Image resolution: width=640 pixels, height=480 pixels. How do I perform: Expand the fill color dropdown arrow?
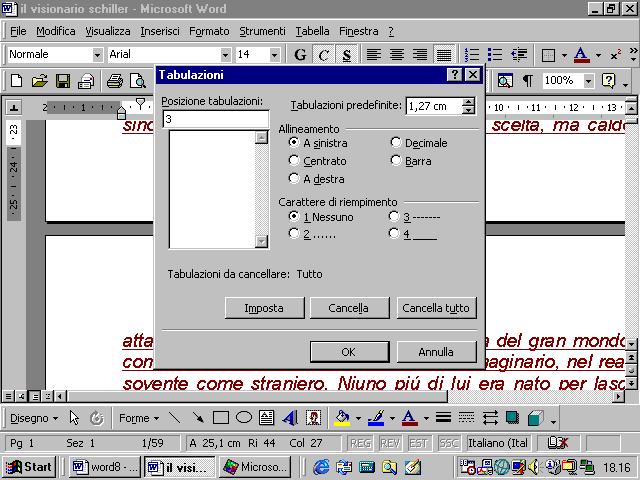358,418
